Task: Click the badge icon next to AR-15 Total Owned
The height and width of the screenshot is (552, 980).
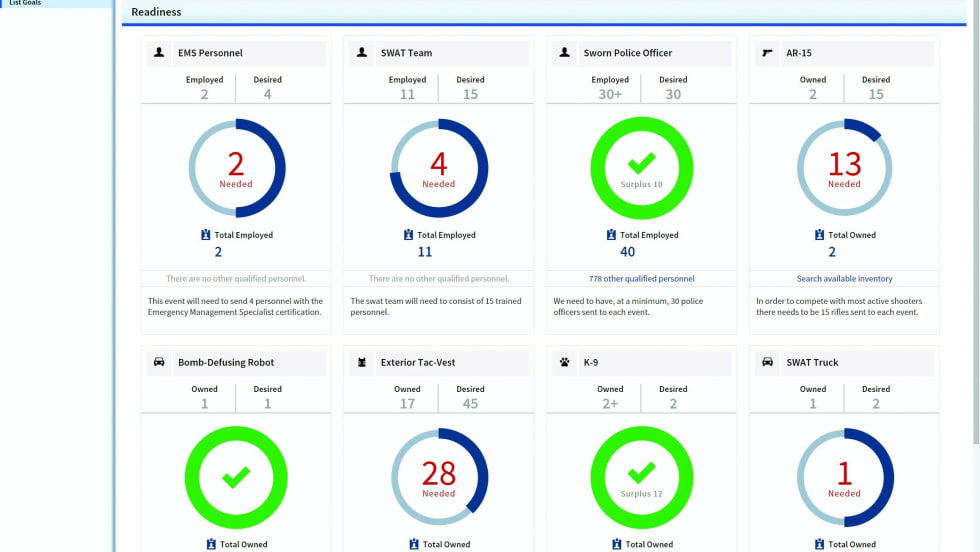Action: (x=815, y=235)
